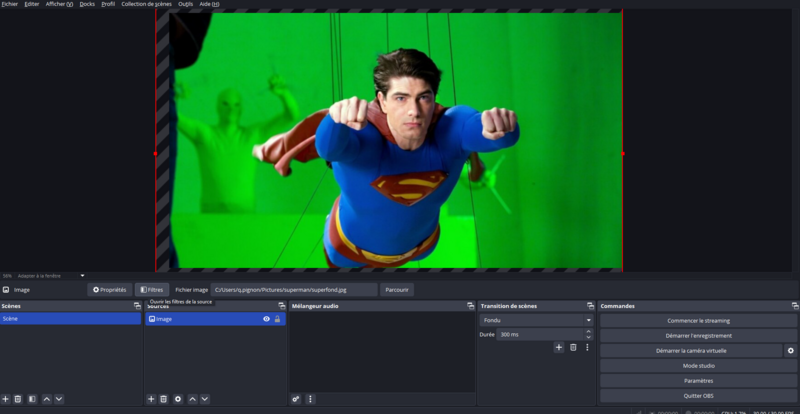Screen dimensions: 800x414
Task: Click the Propriétés button
Action: (x=110, y=289)
